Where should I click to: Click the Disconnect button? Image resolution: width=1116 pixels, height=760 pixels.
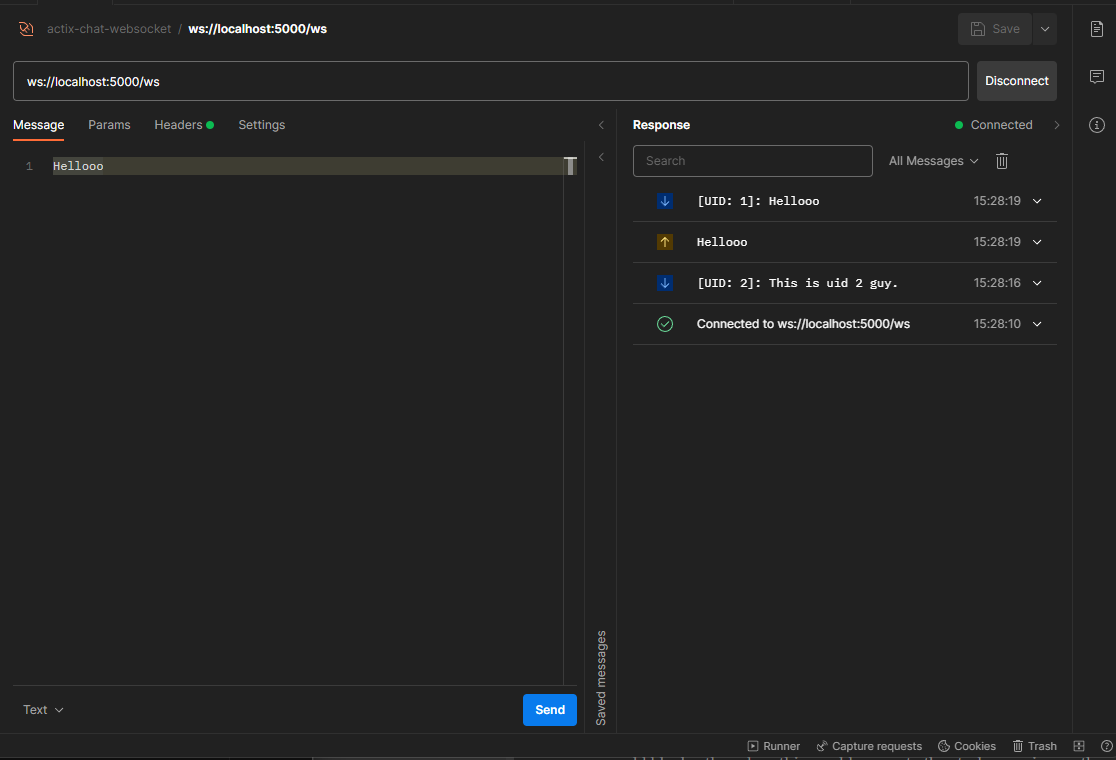click(1016, 81)
